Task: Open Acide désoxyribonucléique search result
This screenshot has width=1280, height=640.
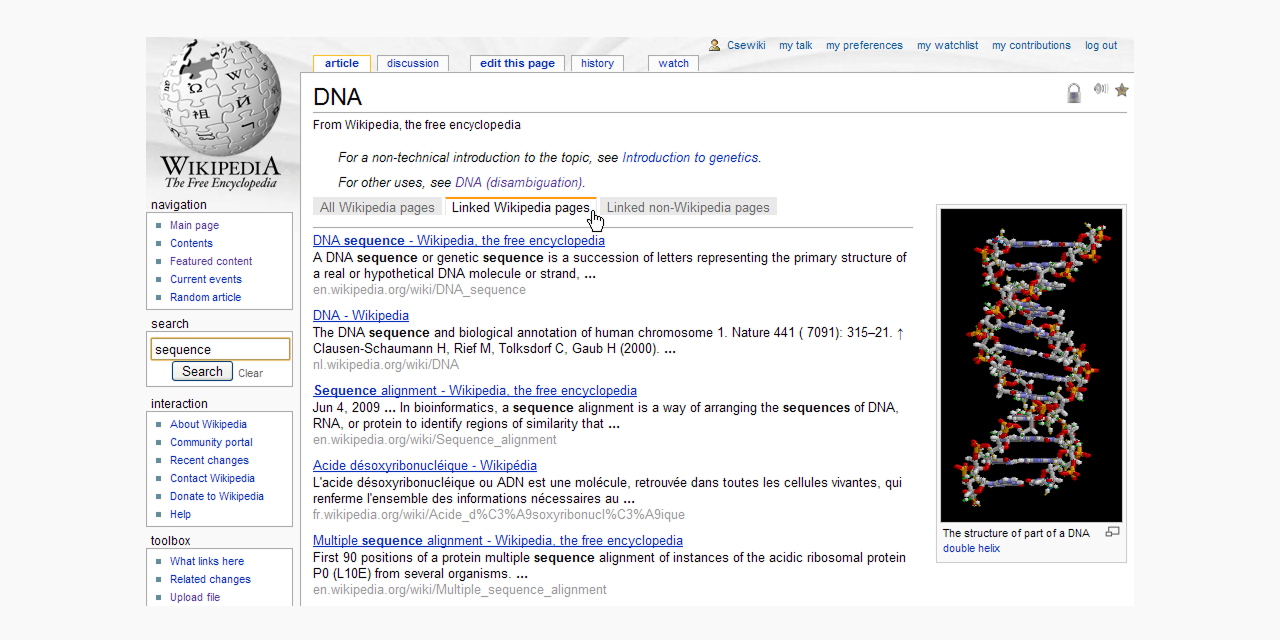Action: 425,465
